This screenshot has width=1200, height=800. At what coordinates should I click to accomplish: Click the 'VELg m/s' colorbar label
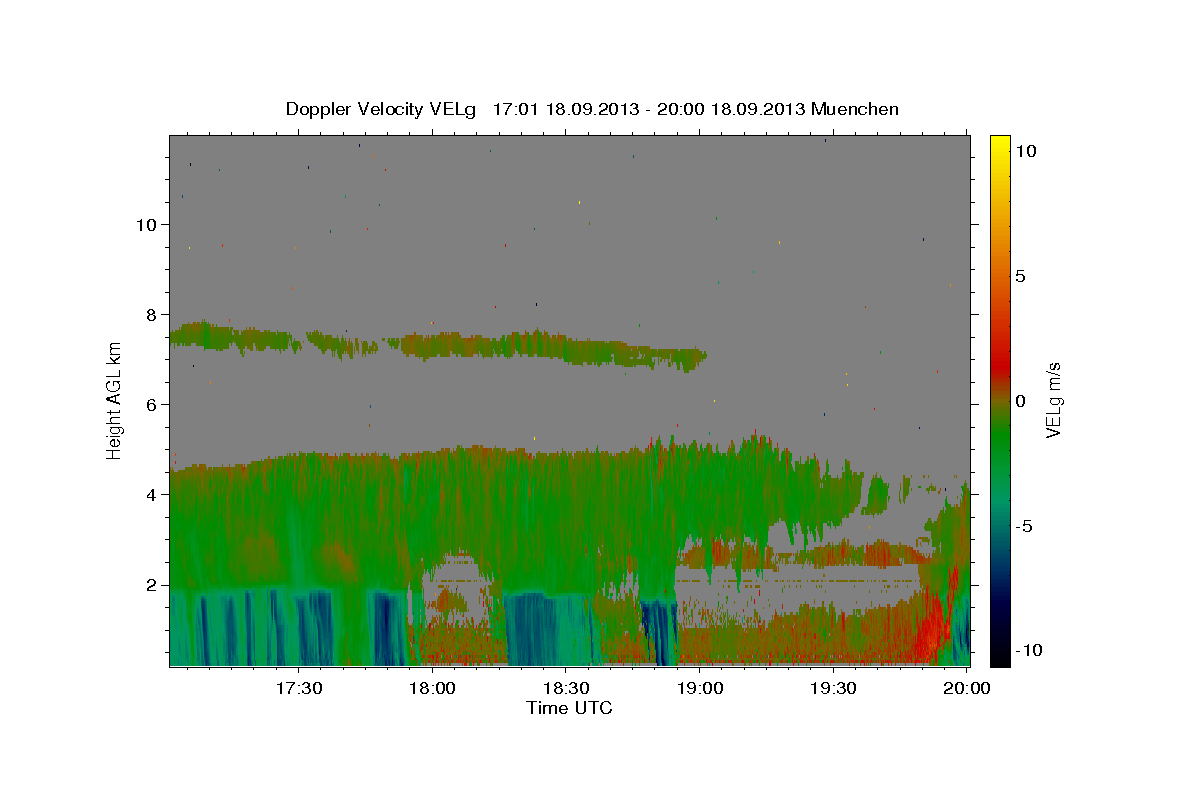click(1053, 400)
